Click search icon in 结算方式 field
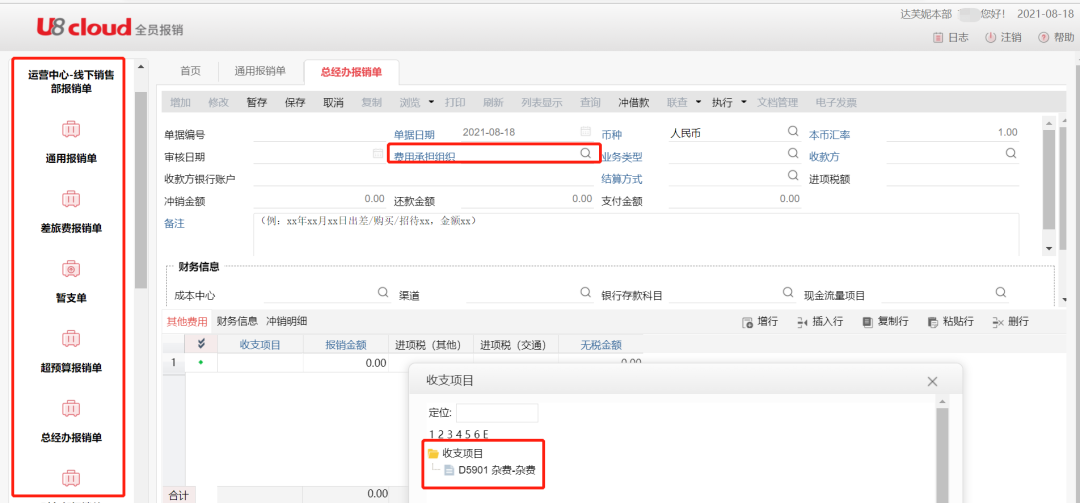This screenshot has height=503, width=1080. [793, 176]
